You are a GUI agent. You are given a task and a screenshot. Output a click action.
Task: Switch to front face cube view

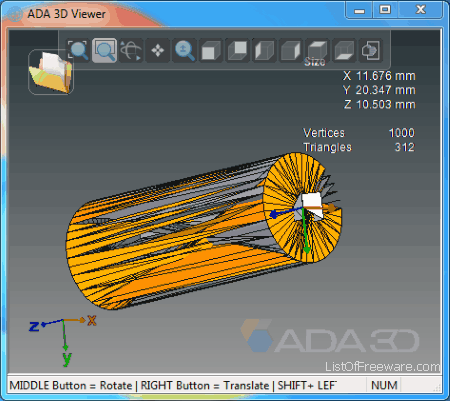click(x=211, y=51)
